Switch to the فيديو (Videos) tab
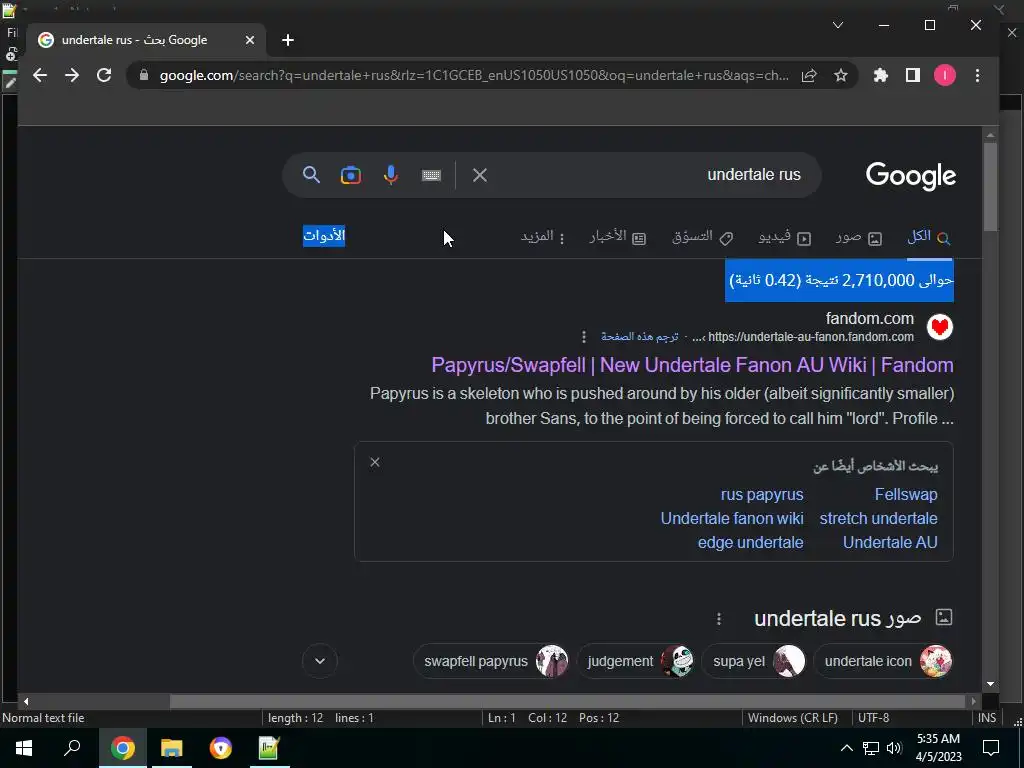The image size is (1024, 768). (784, 237)
